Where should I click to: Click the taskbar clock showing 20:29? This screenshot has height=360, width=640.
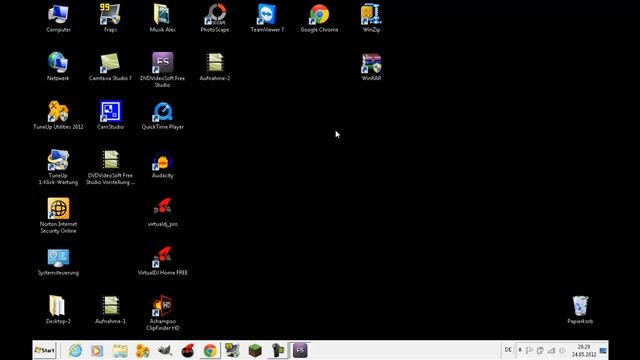[x=584, y=350]
